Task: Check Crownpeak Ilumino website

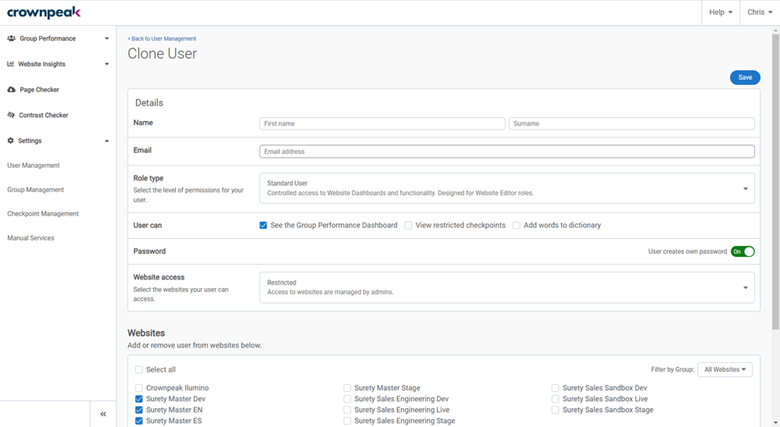Action: click(x=139, y=388)
